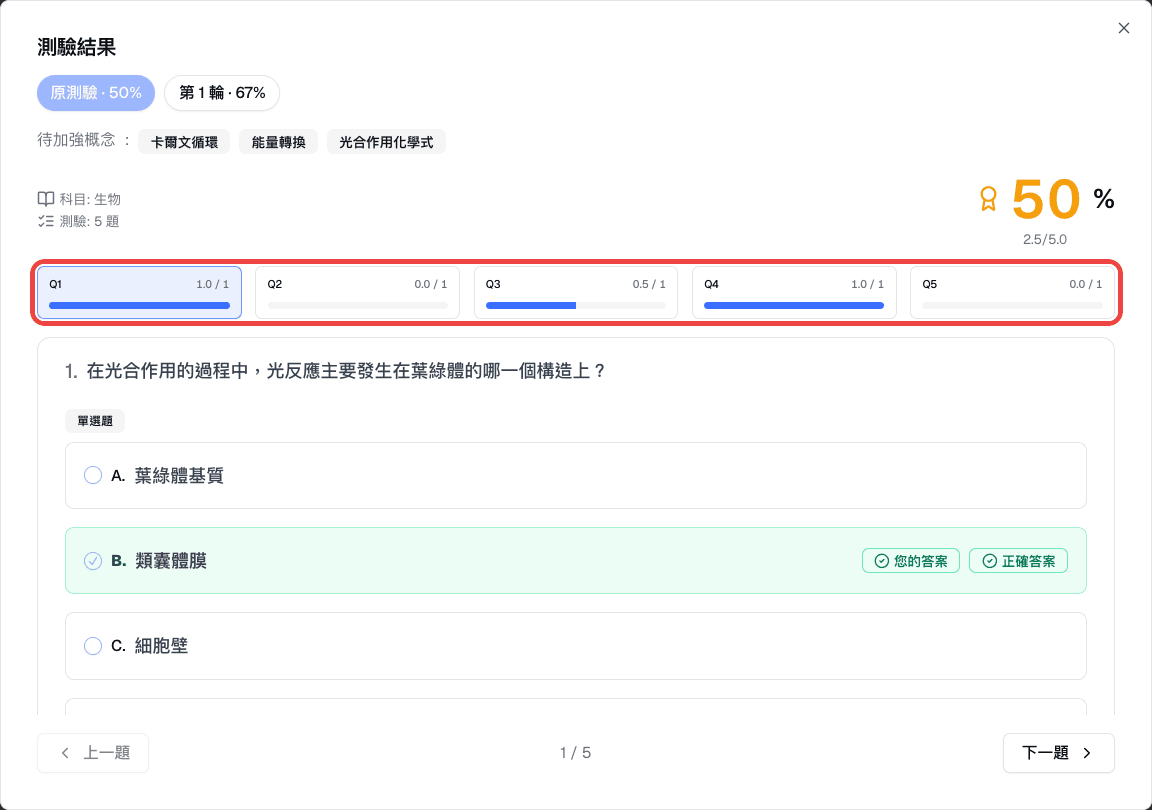Select radio option A. 葉綠體基質
Image resolution: width=1152 pixels, height=810 pixels.
tap(93, 476)
